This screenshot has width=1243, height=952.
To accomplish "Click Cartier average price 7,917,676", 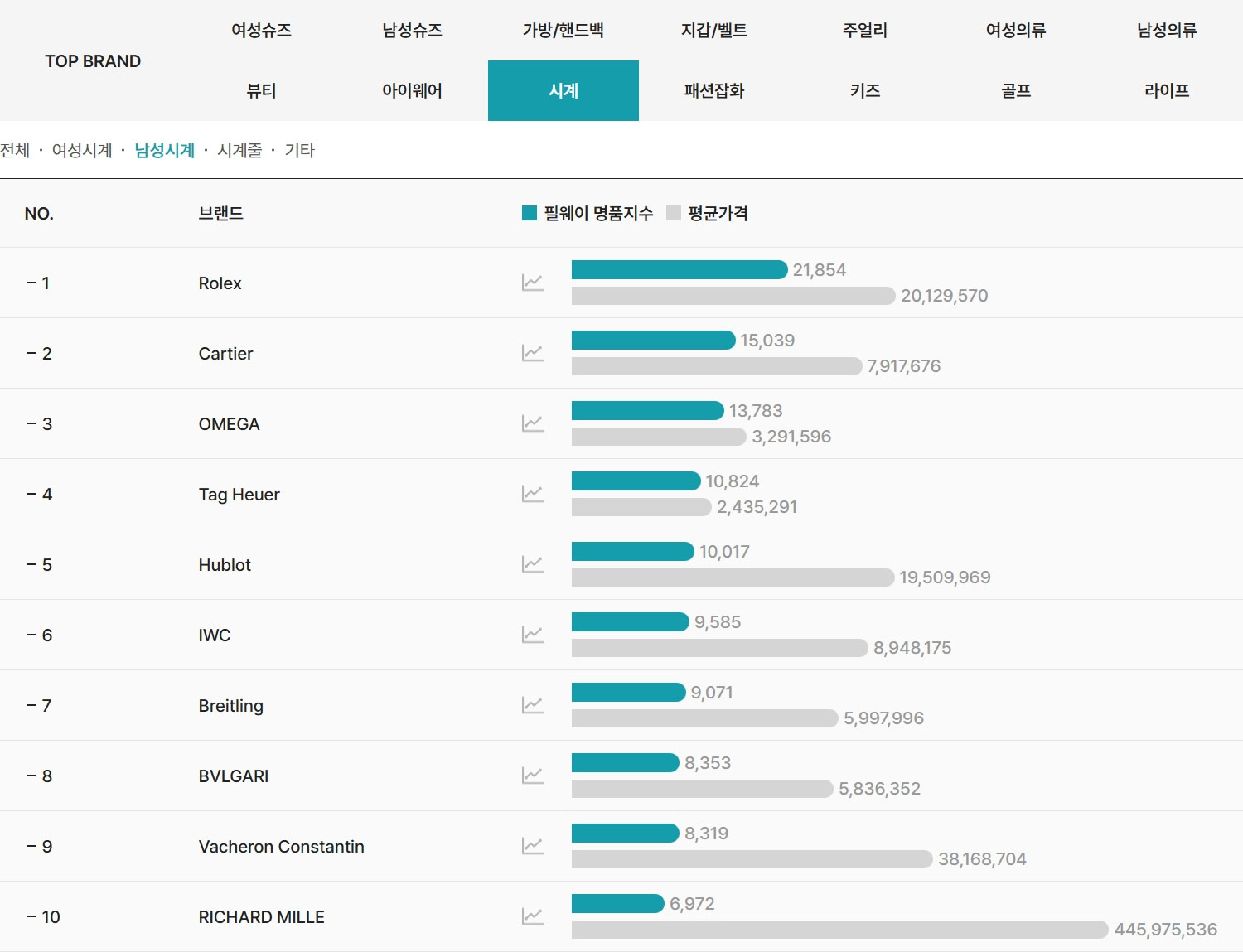I will pyautogui.click(x=904, y=366).
